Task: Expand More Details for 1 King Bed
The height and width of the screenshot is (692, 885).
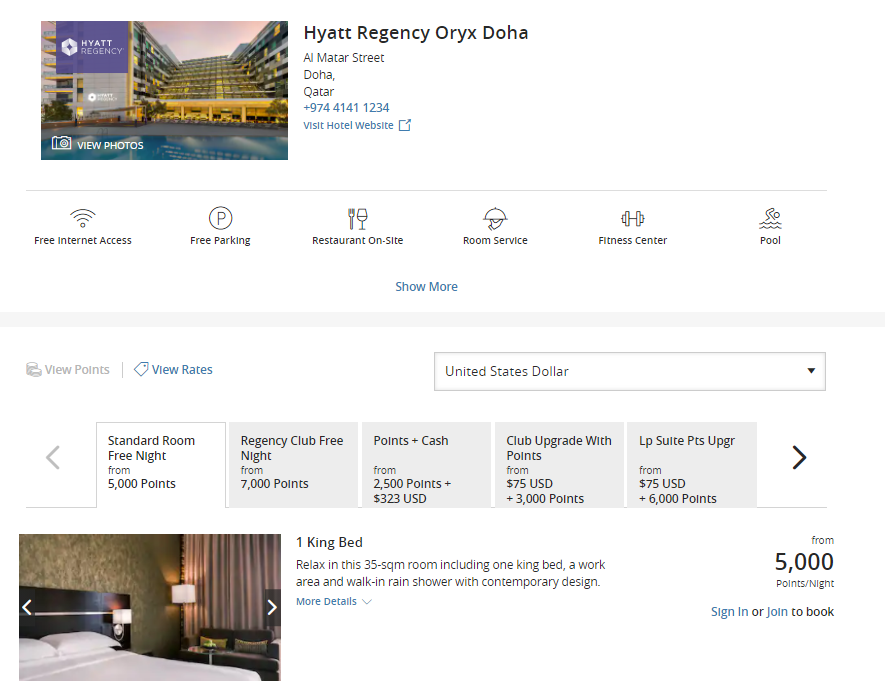Action: point(334,602)
